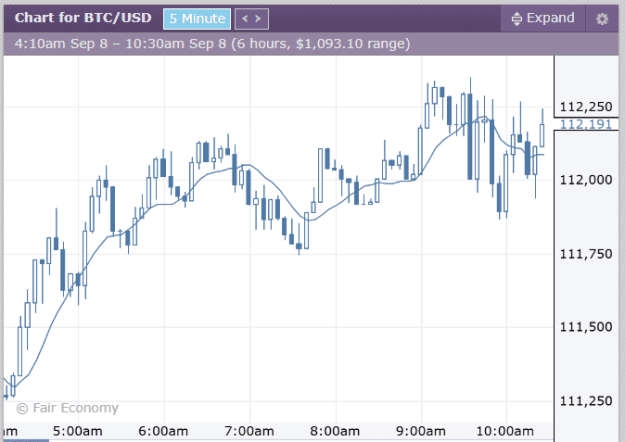Click the 5:00am time axis label
The height and width of the screenshot is (442, 625).
coord(77,431)
